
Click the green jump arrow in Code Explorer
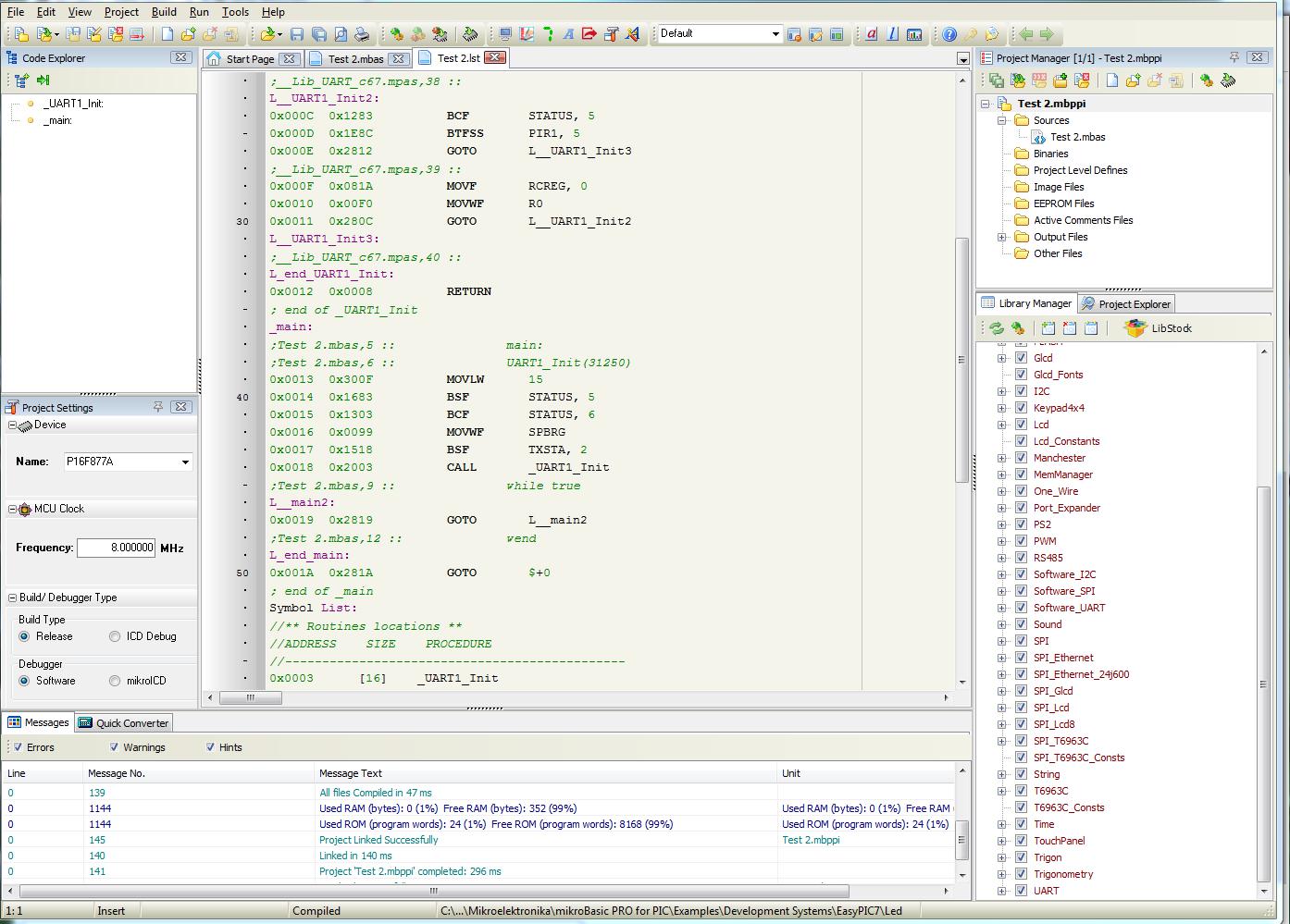43,80
